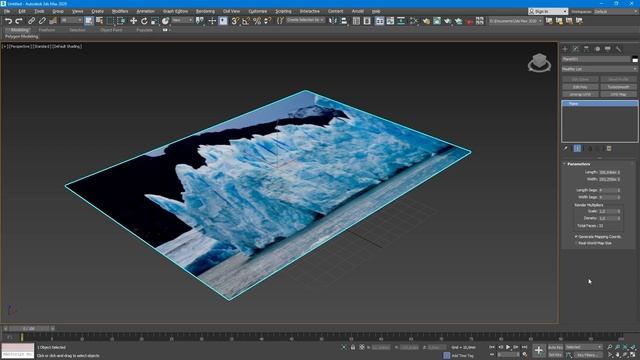Click Use Pivot Point Center icon
Screen dimensions: 640x360
click(x=200, y=21)
